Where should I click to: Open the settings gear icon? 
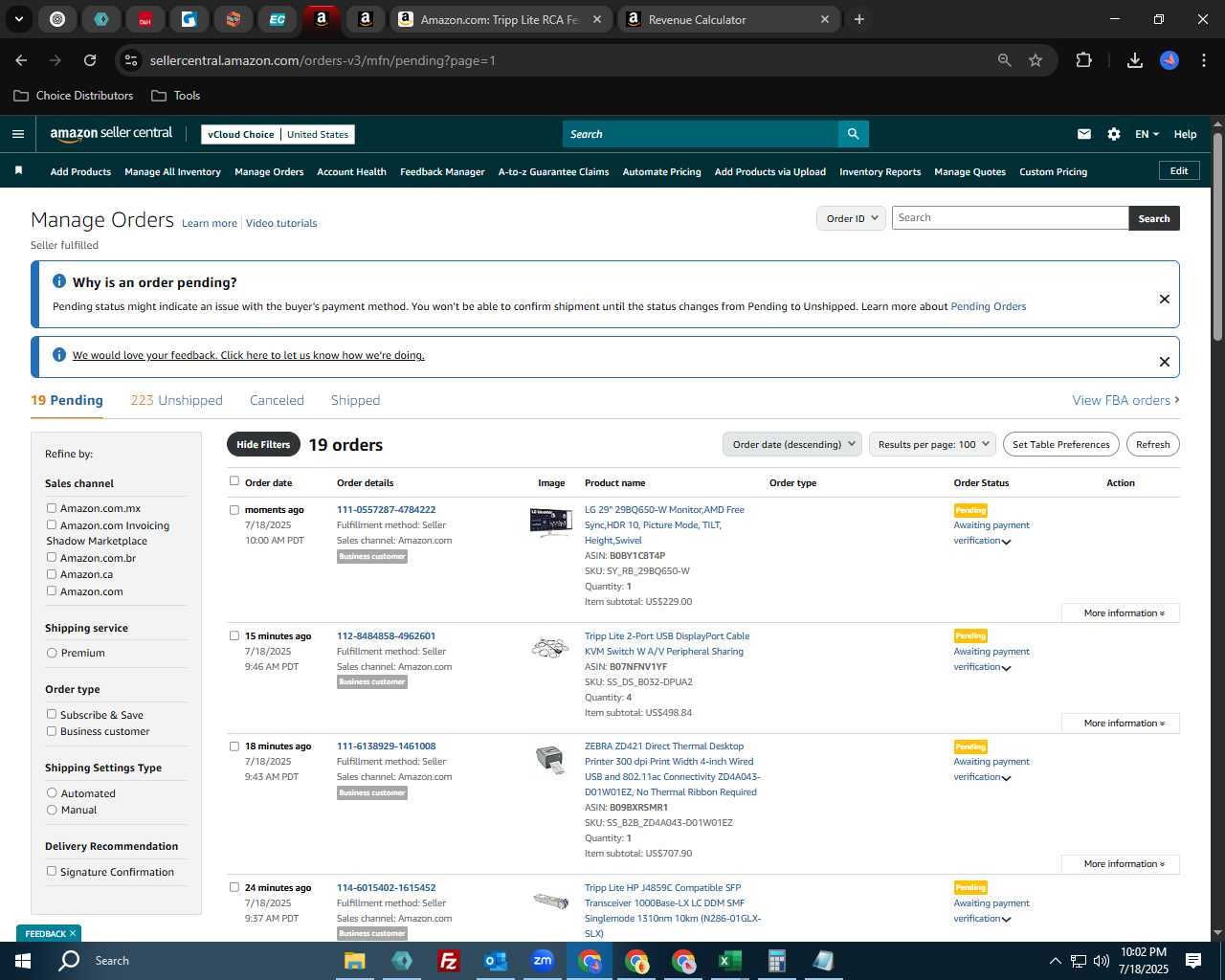[1114, 134]
